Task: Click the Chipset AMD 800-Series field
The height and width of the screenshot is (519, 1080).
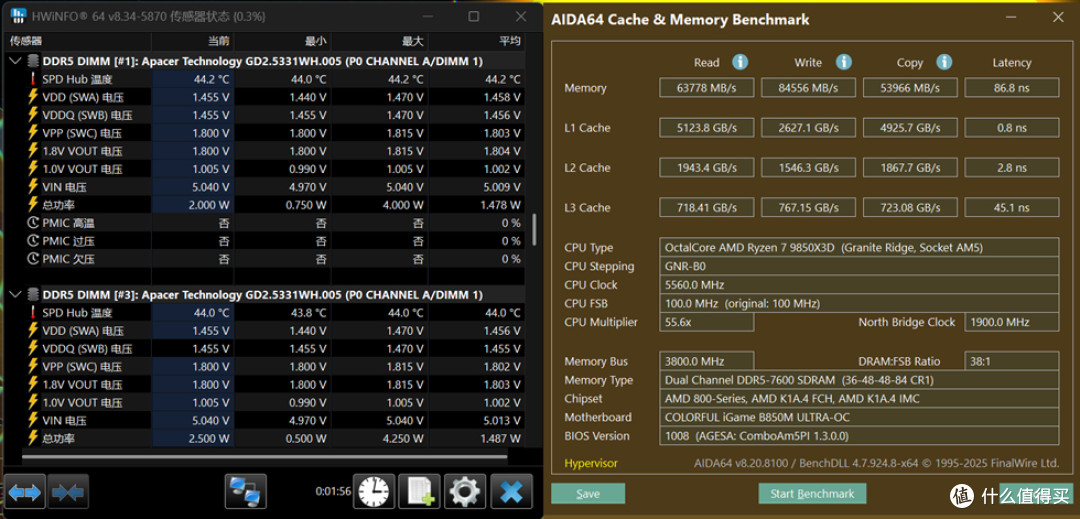Action: [x=859, y=398]
